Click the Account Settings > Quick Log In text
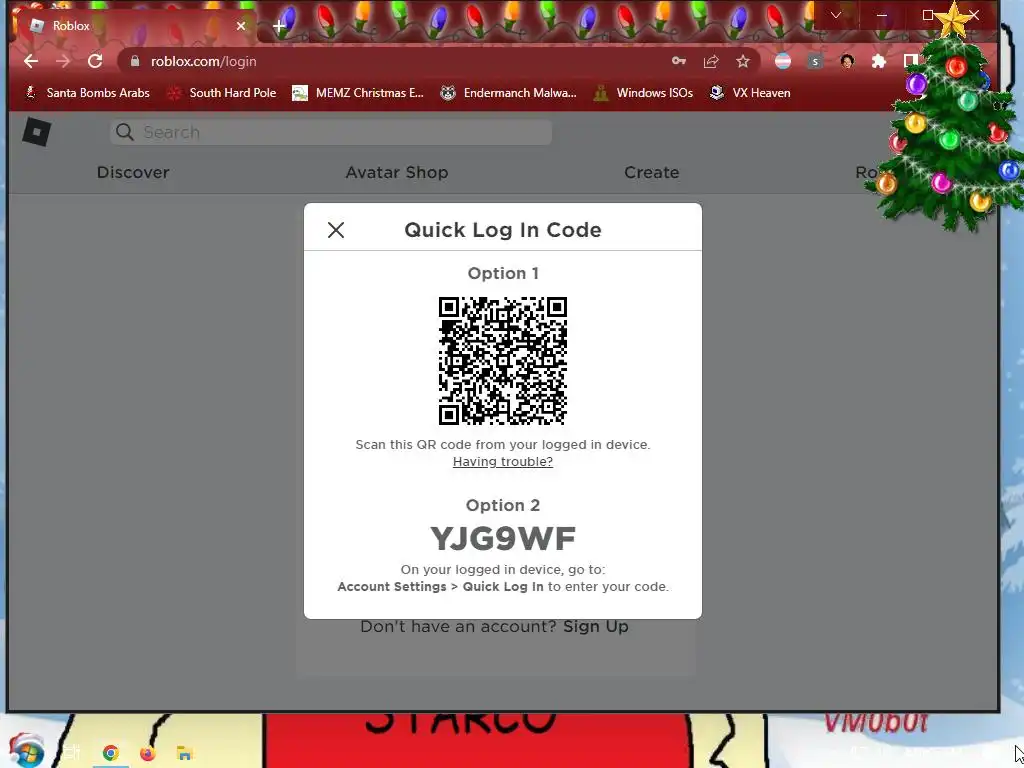Viewport: 1024px width, 768px height. coord(440,586)
